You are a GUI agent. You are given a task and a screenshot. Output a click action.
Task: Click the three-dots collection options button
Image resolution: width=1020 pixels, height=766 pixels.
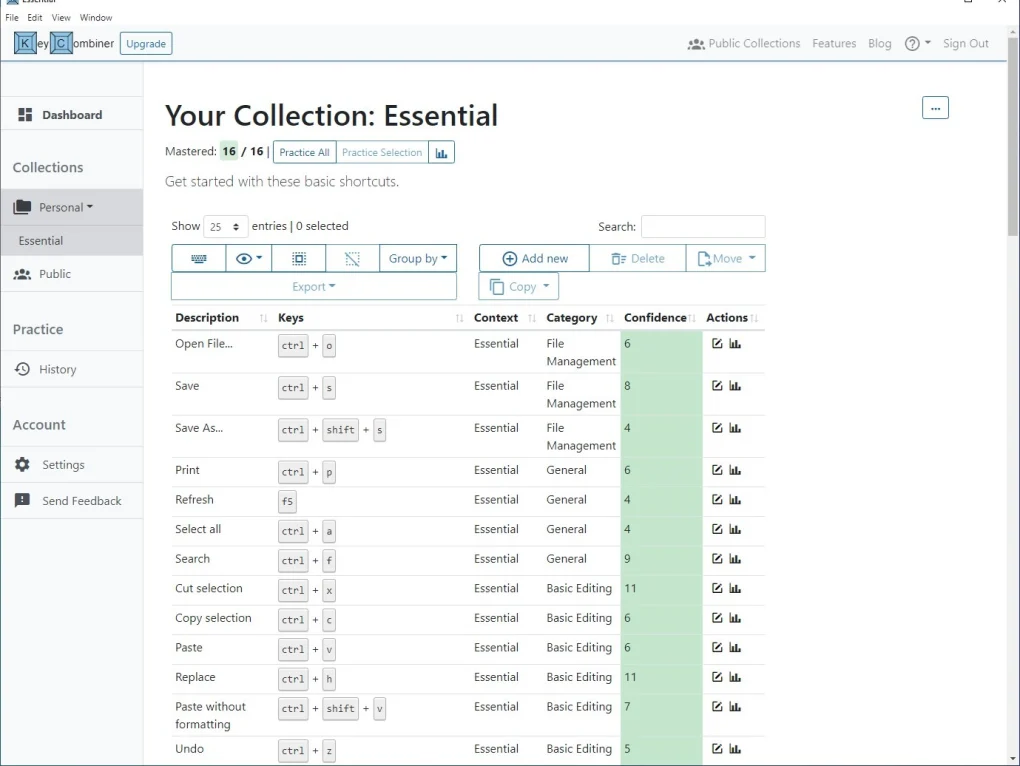point(935,108)
